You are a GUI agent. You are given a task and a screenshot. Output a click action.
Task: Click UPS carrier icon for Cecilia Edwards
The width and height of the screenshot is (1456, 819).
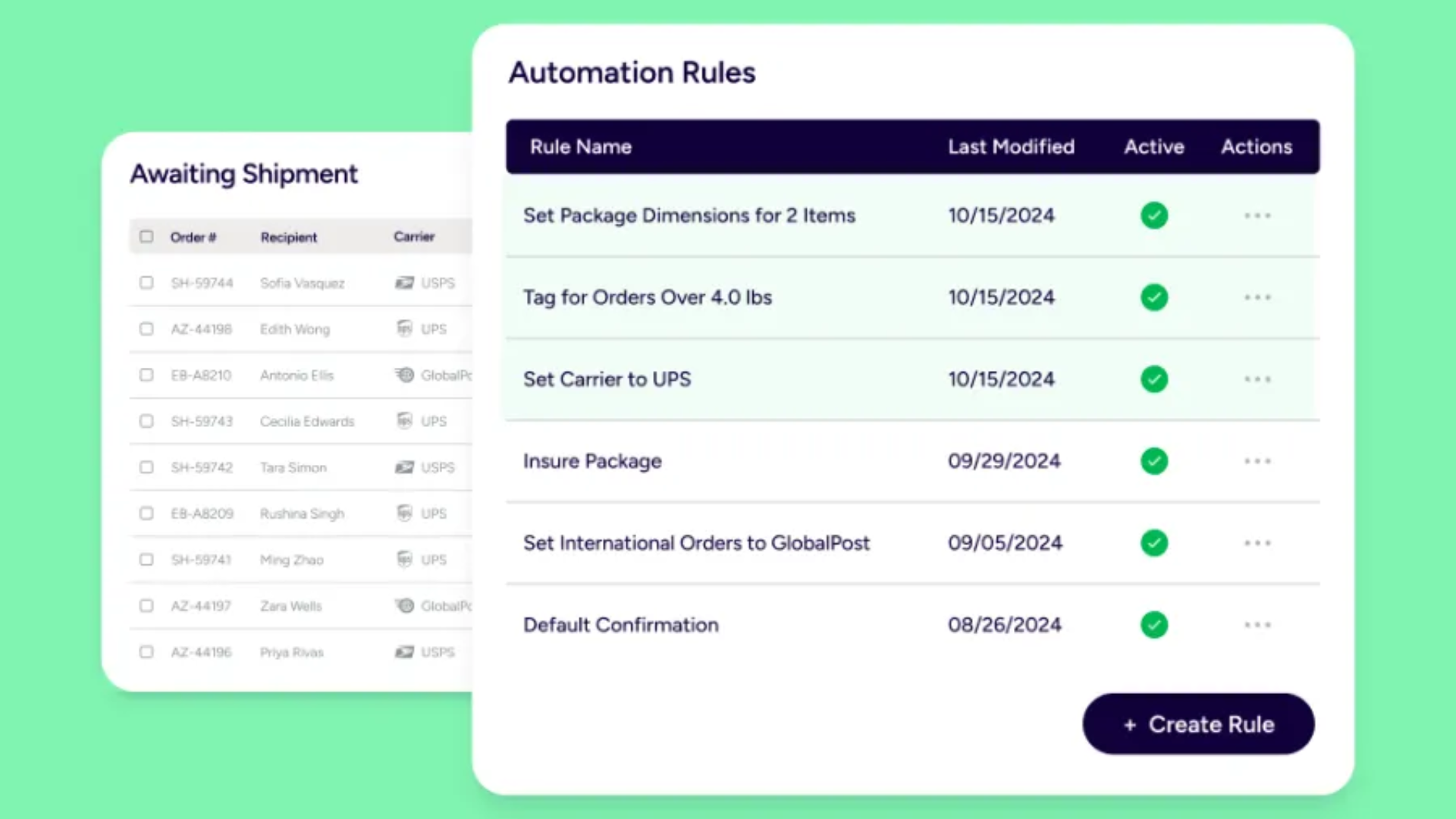[405, 420]
